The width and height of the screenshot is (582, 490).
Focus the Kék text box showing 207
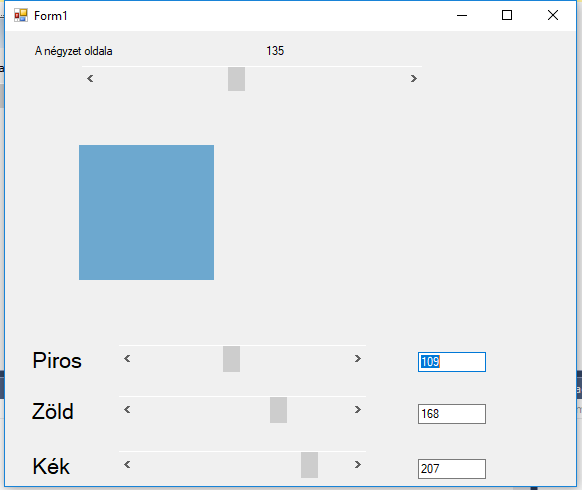point(452,469)
